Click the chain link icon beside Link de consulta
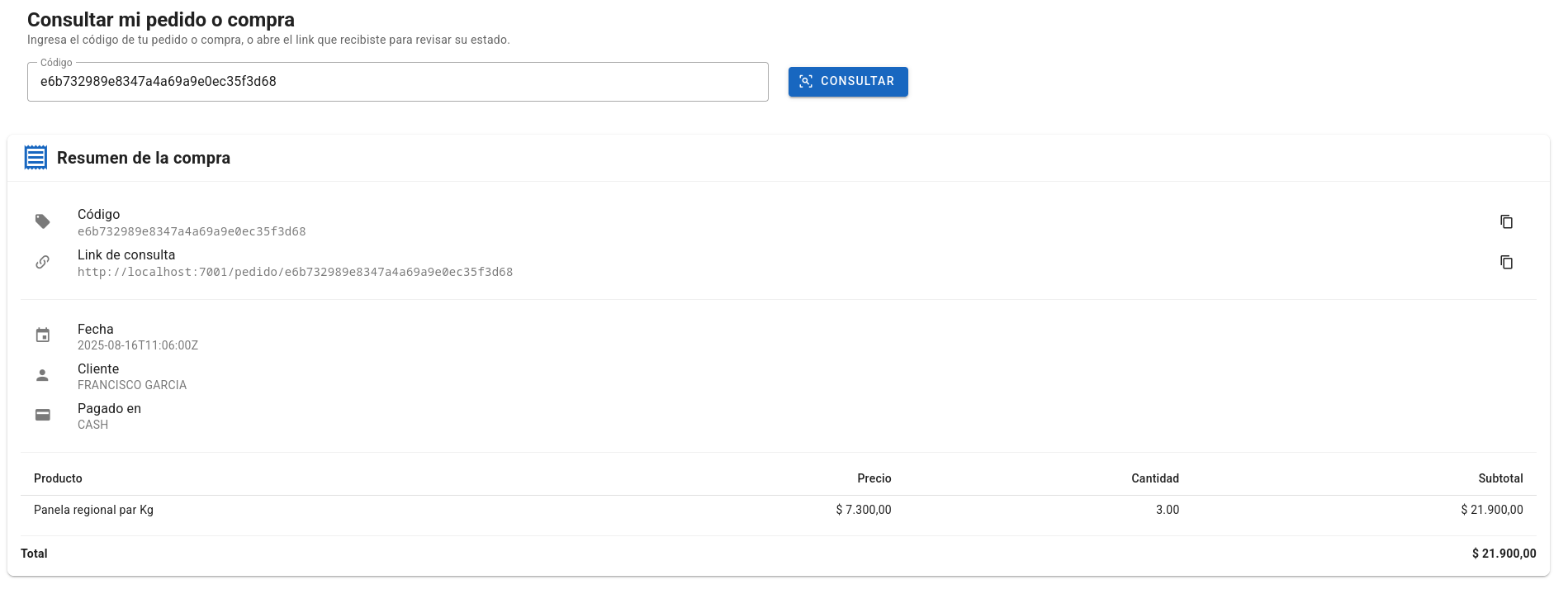Viewport: 1568px width, 599px height. [x=43, y=262]
